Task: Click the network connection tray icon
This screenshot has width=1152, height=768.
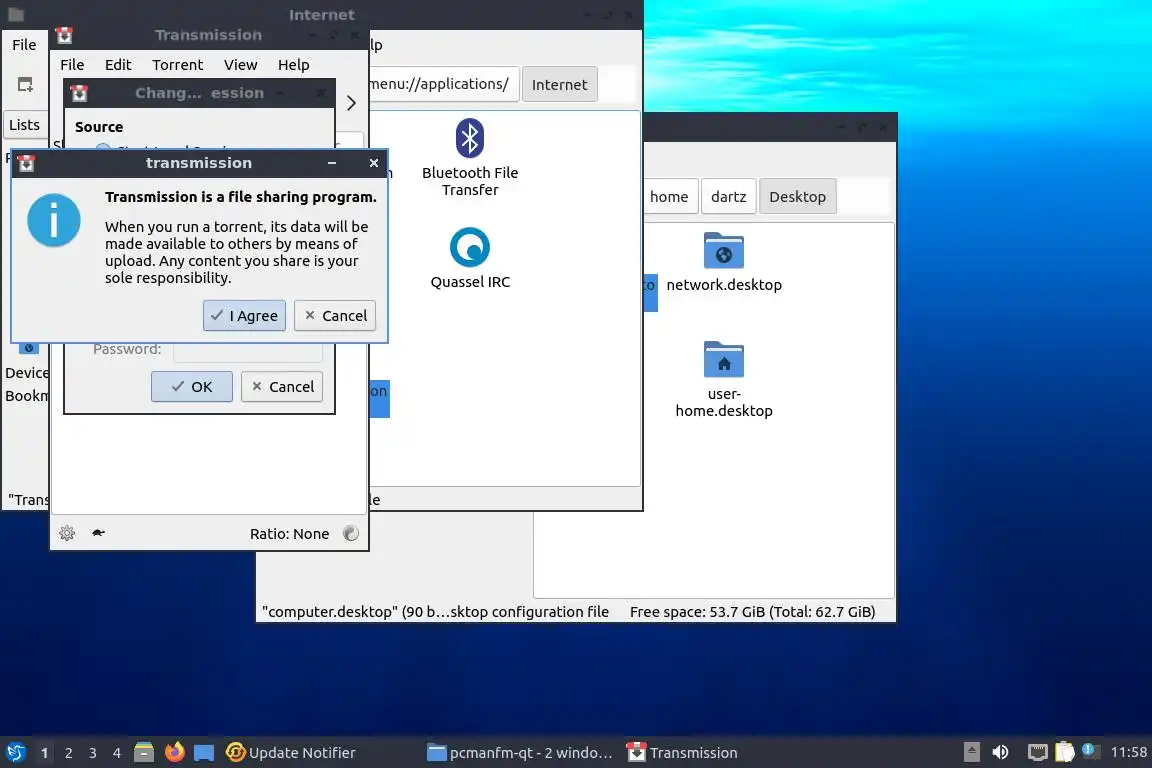Action: click(x=1037, y=752)
